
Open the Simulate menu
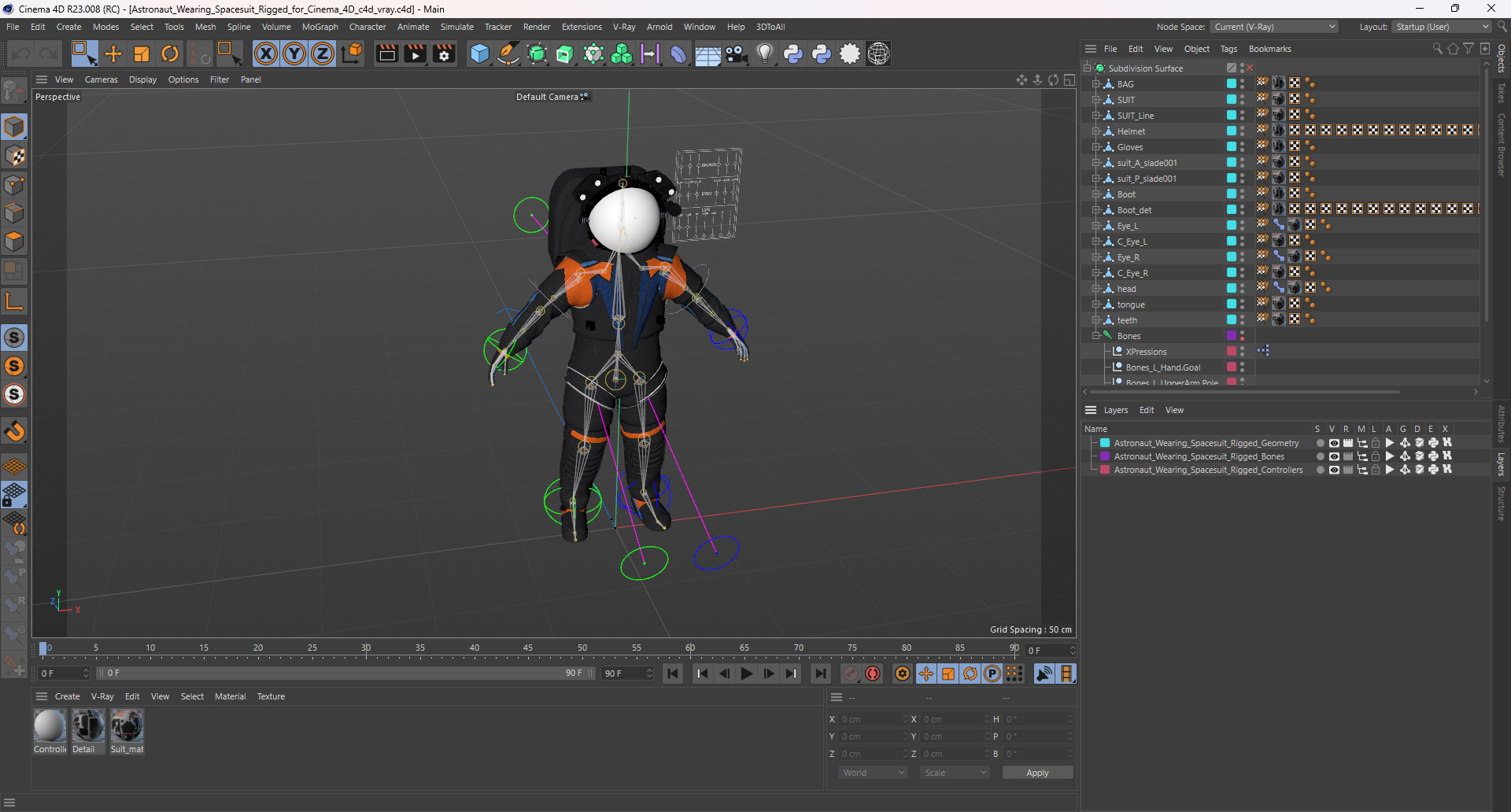click(x=456, y=27)
